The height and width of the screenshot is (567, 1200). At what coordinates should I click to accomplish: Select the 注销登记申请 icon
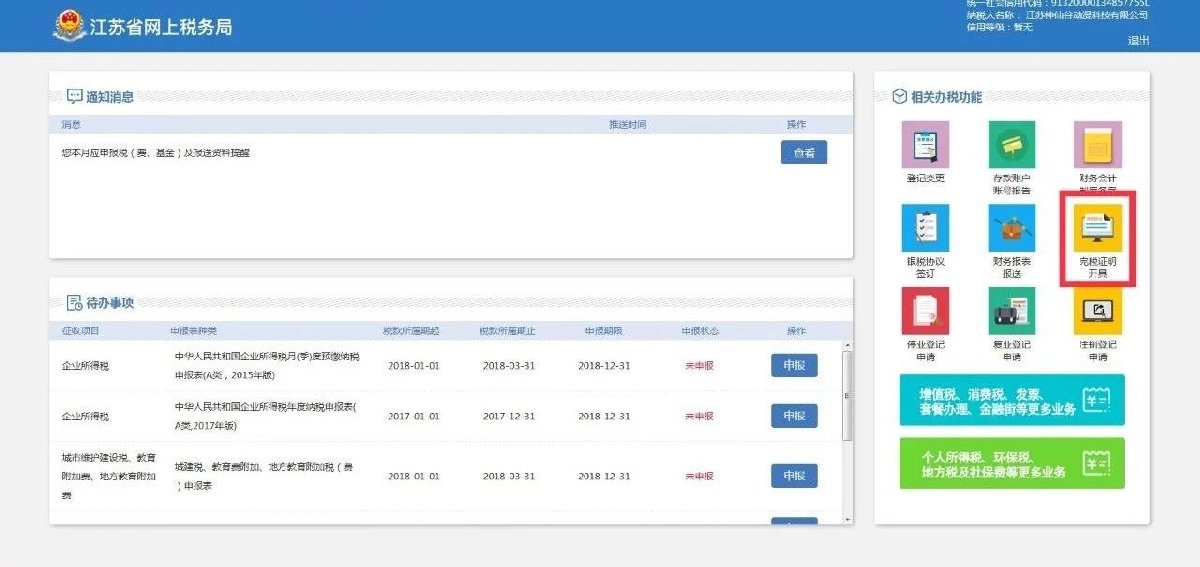1098,312
